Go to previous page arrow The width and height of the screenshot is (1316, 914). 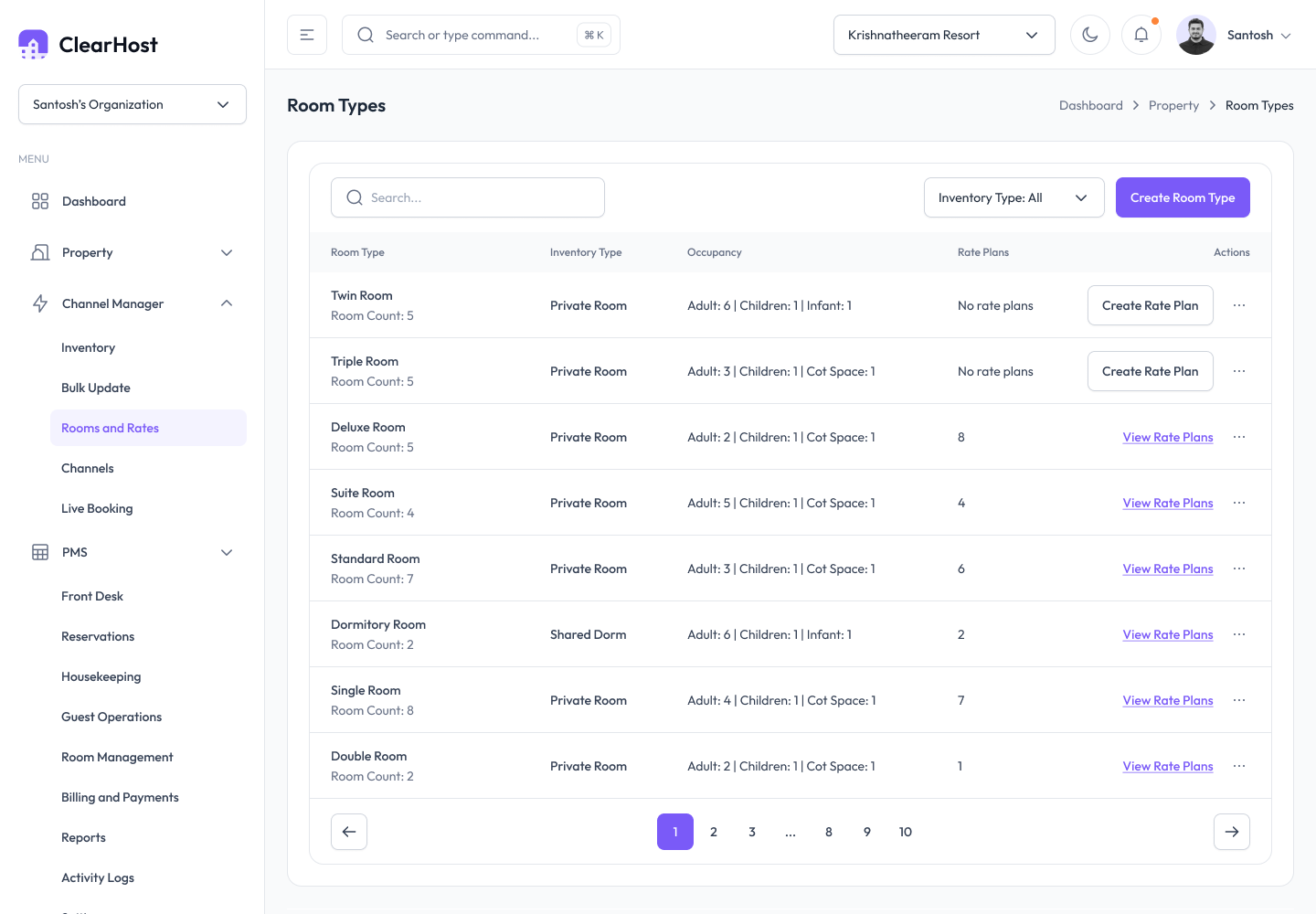tap(349, 832)
